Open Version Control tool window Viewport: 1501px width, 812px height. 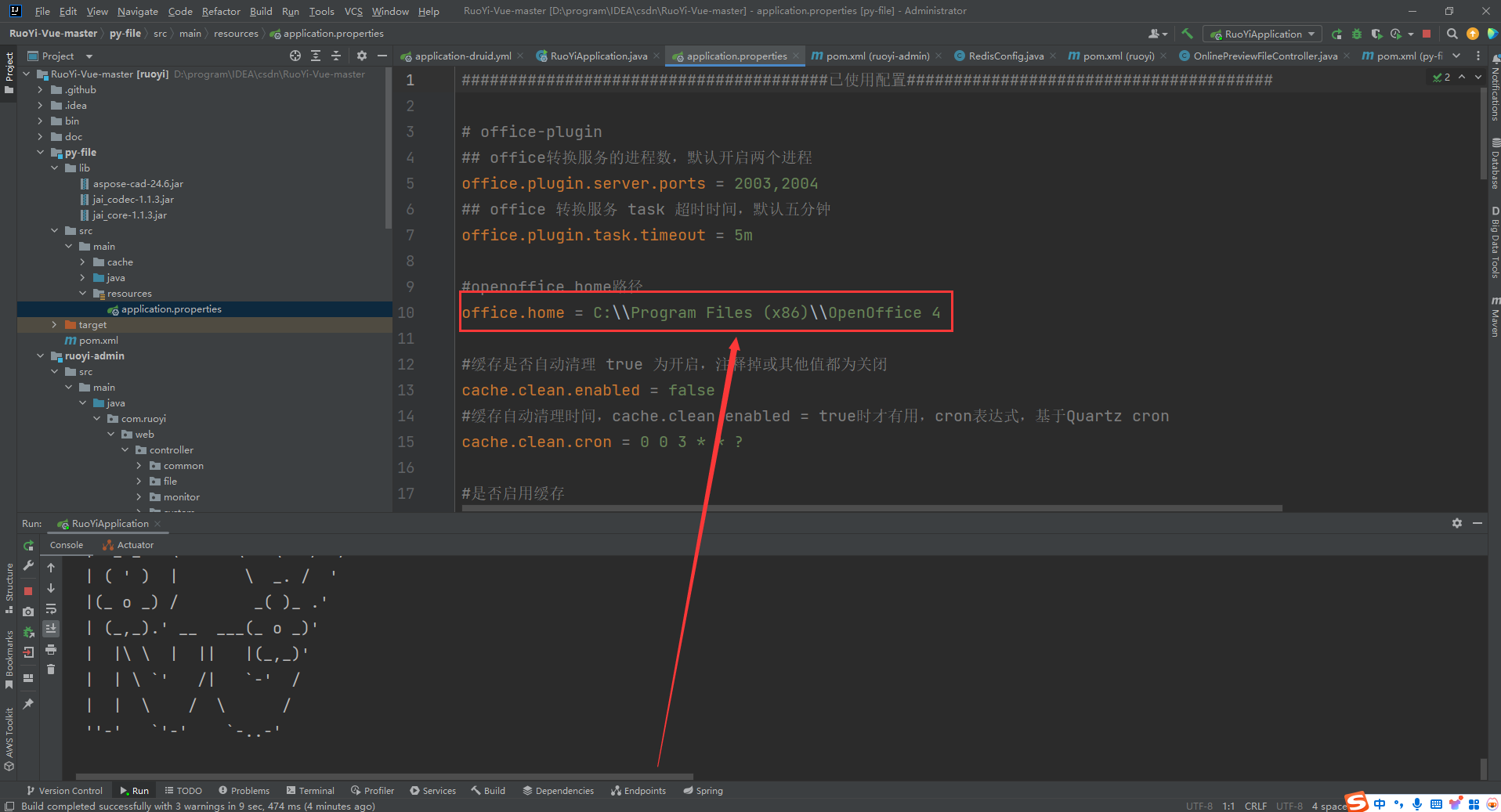coord(64,791)
